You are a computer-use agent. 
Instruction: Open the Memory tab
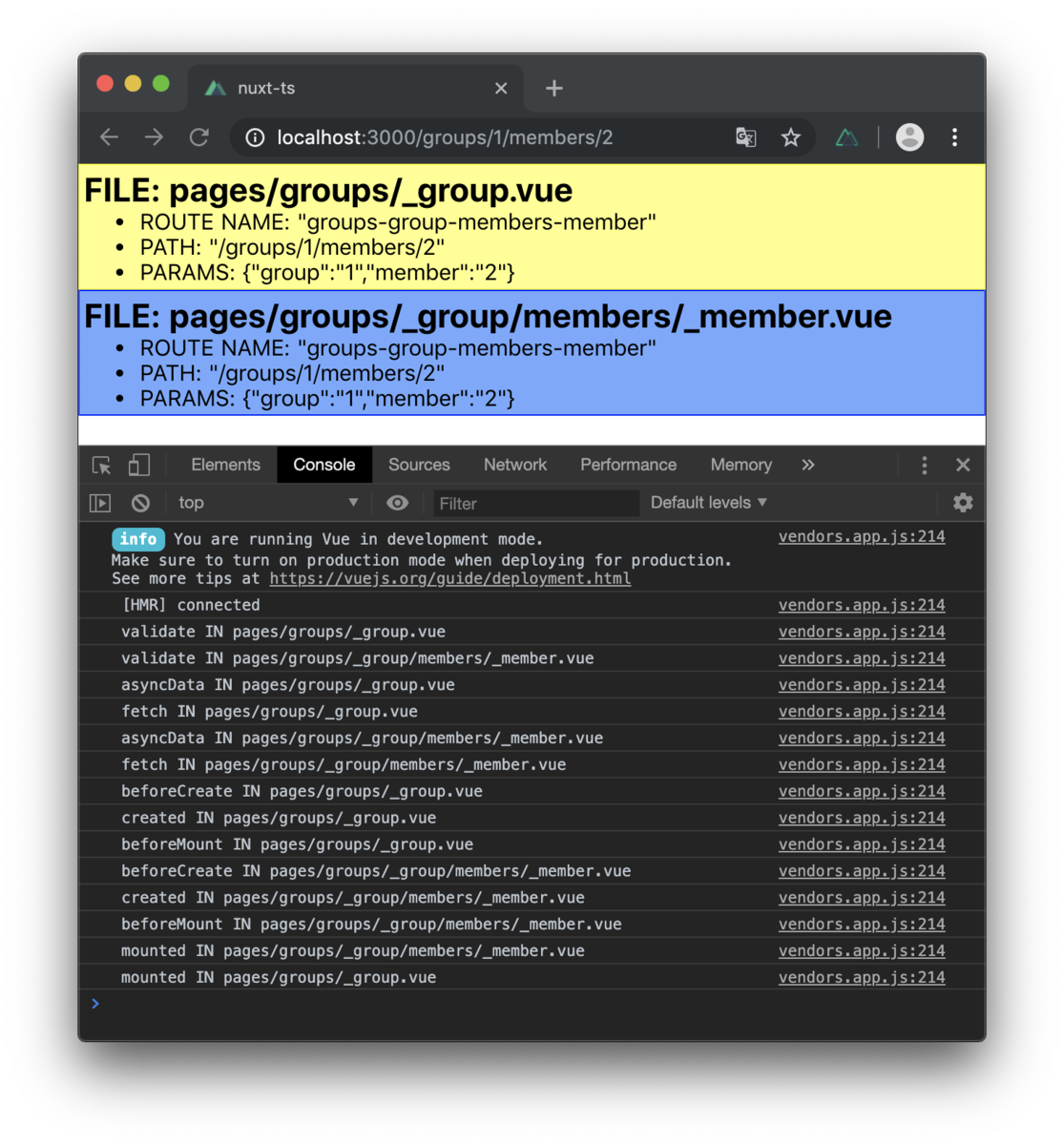pyautogui.click(x=741, y=465)
